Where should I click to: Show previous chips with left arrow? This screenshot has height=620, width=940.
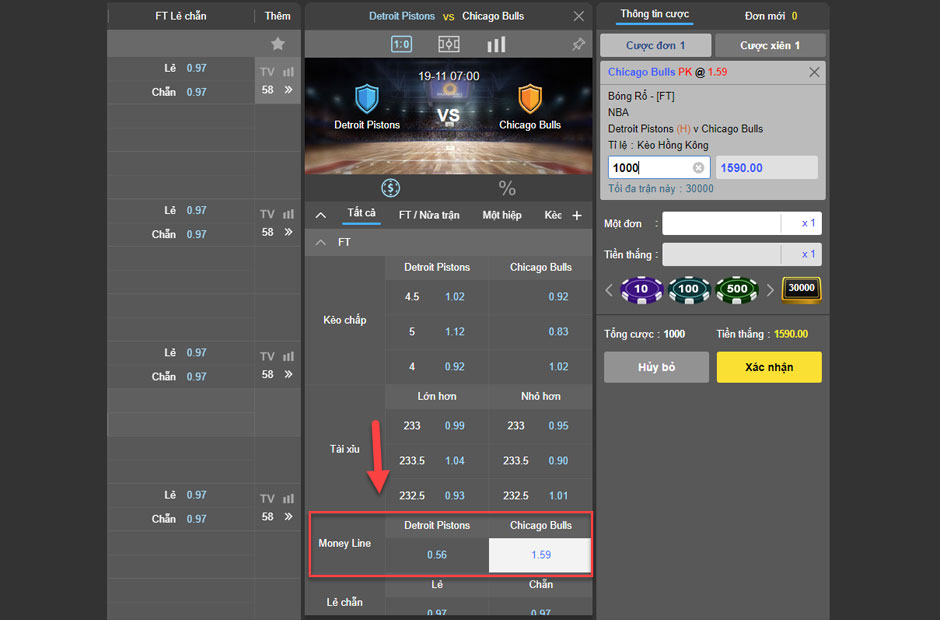[609, 290]
